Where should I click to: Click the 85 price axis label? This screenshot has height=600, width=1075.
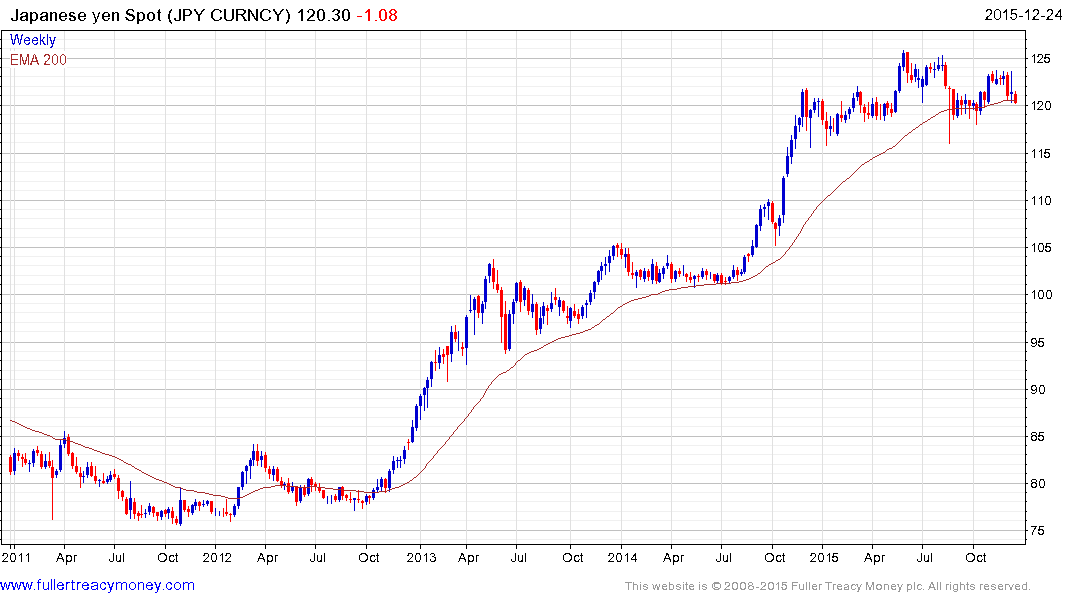1038,437
